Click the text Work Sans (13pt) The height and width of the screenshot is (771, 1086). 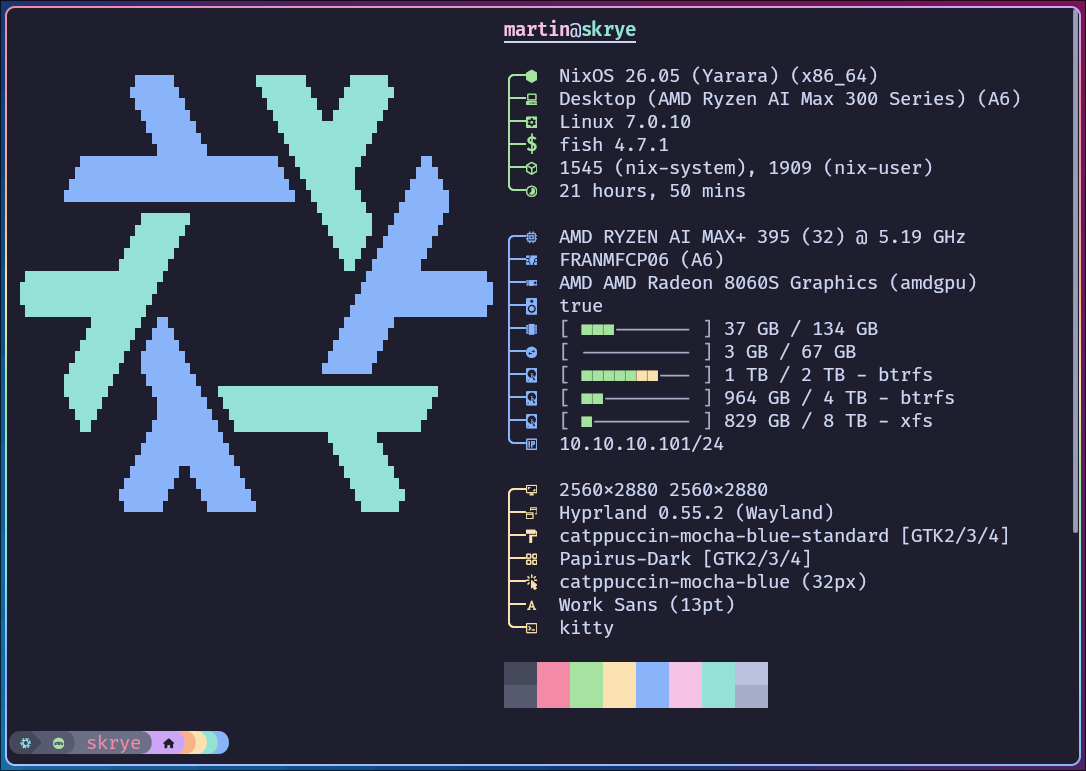pos(647,605)
